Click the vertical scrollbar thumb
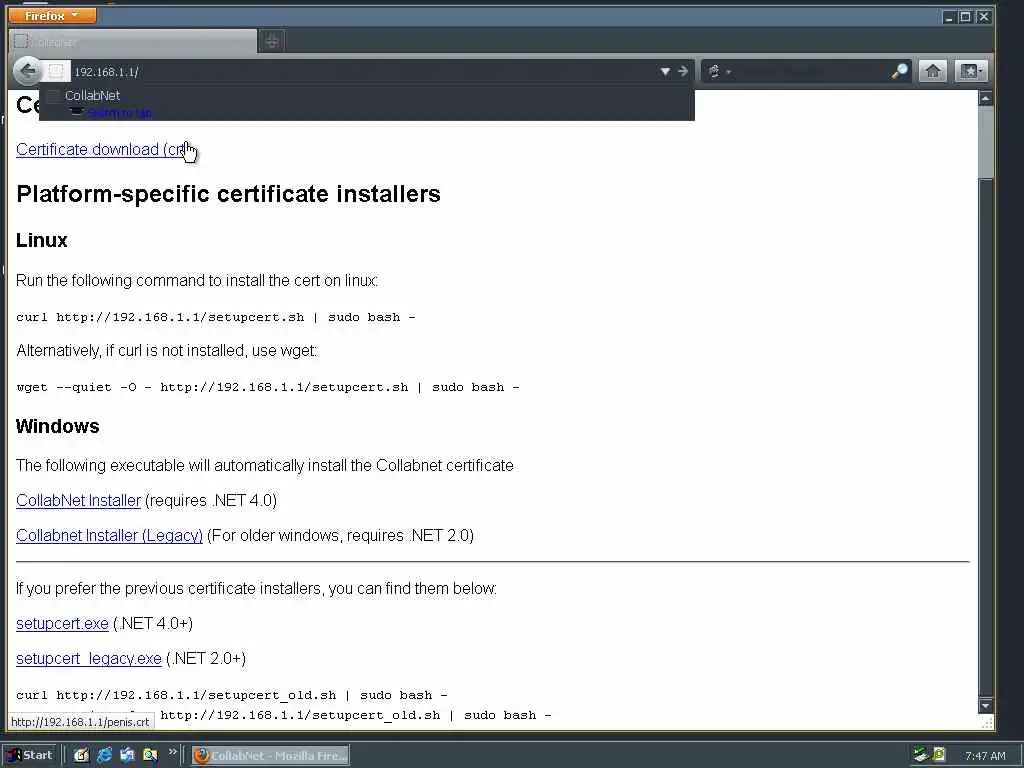 click(985, 141)
